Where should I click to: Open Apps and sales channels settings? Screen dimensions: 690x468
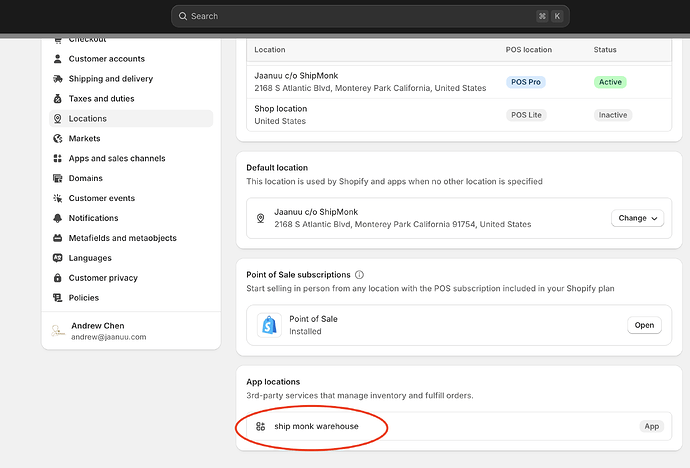click(x=131, y=158)
